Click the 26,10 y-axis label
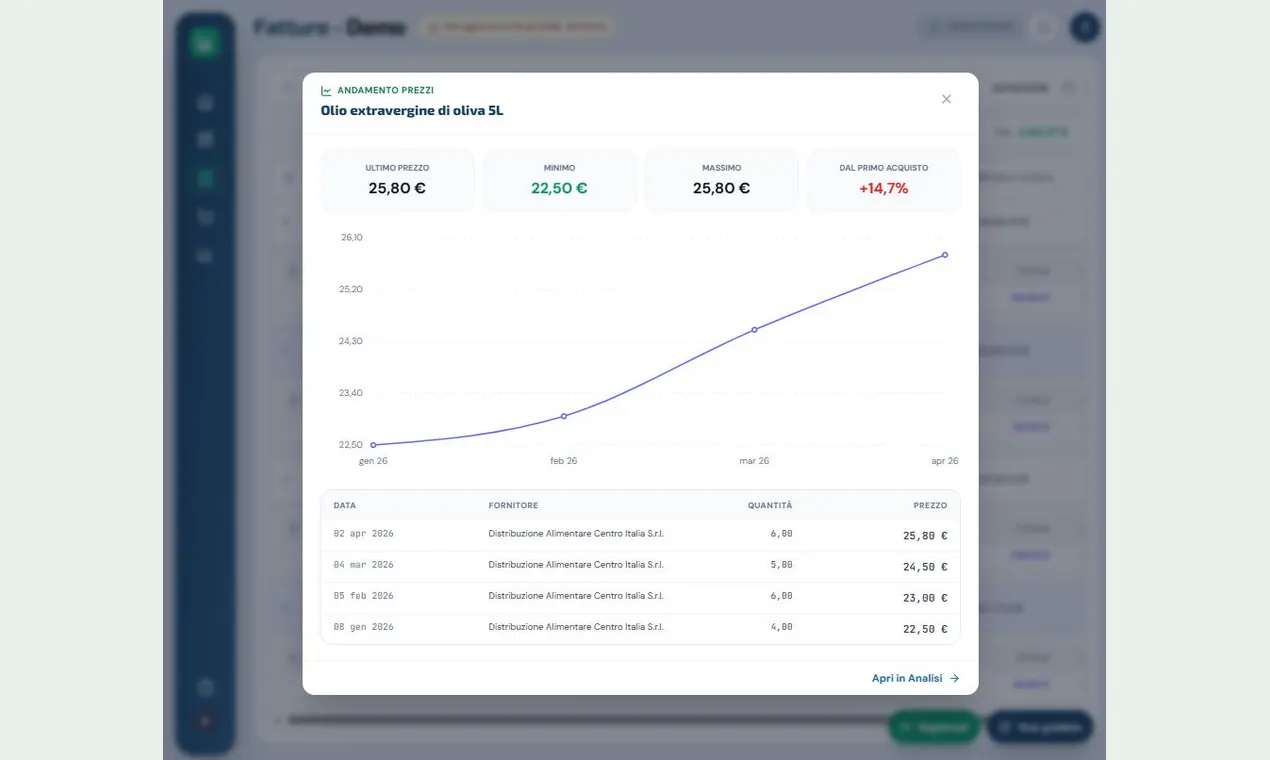 352,238
